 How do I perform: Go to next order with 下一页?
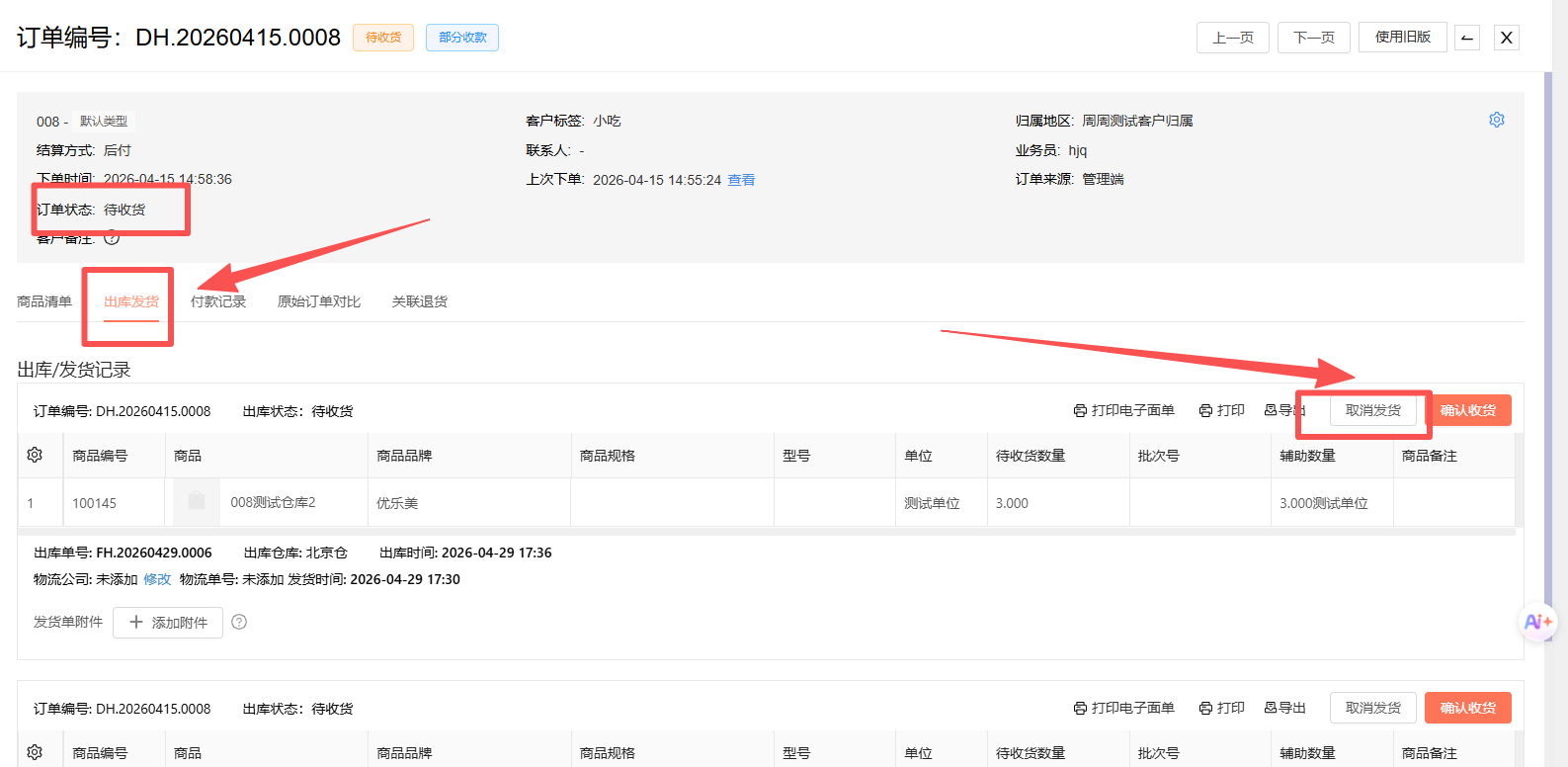1314,38
